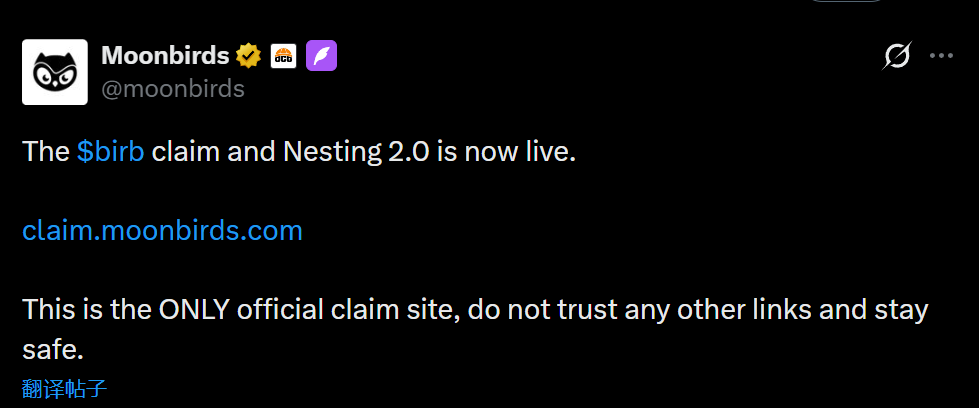Open the @moonbirds handle link

click(x=173, y=89)
